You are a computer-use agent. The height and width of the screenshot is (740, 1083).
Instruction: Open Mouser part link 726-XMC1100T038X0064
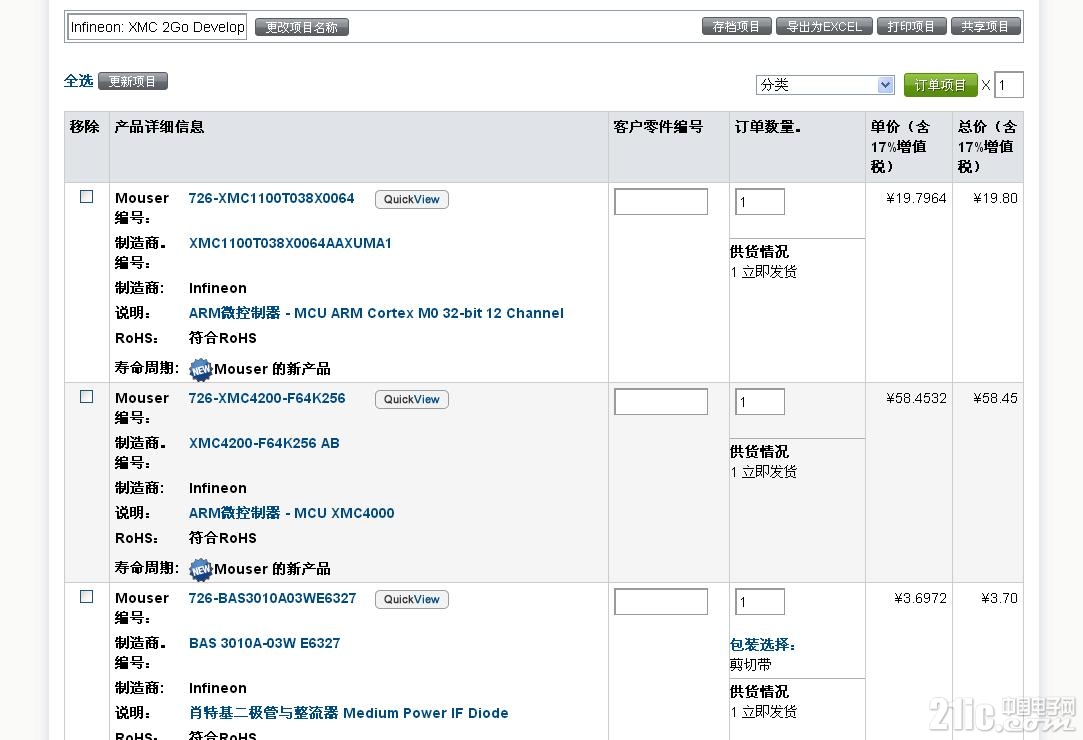(x=271, y=198)
